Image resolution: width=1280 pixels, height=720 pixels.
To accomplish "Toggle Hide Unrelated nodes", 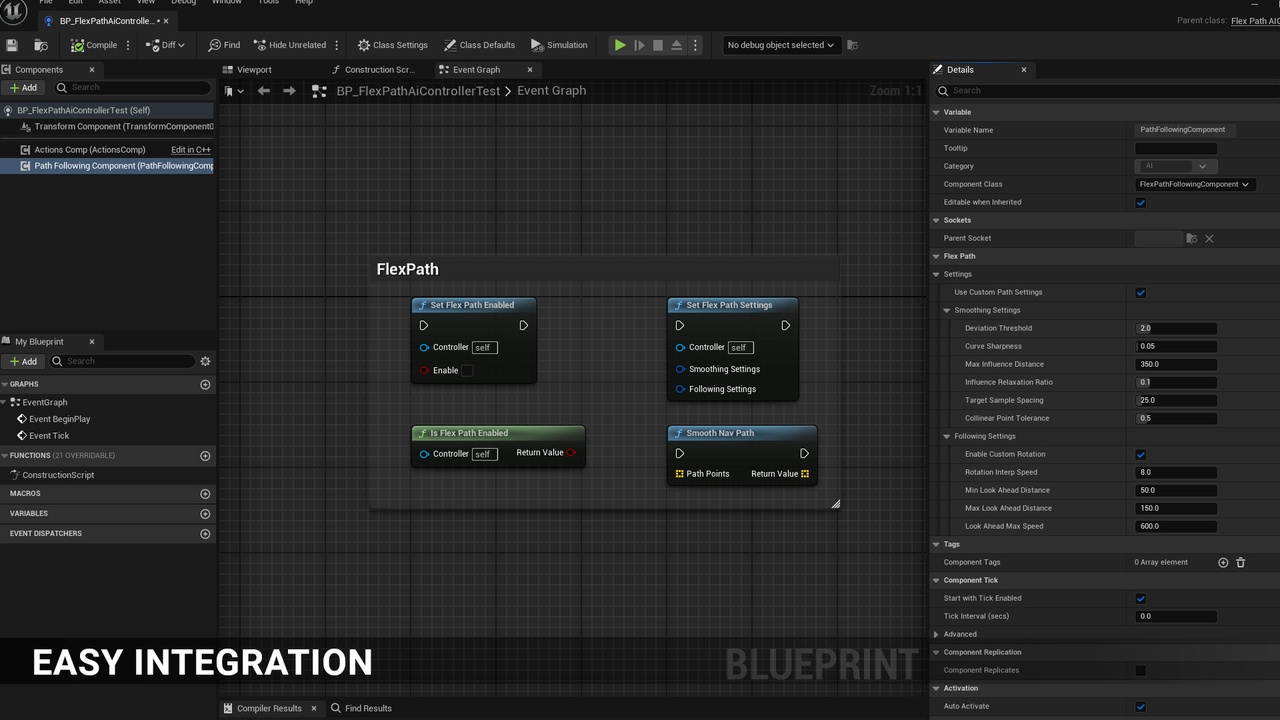I will click(x=290, y=45).
